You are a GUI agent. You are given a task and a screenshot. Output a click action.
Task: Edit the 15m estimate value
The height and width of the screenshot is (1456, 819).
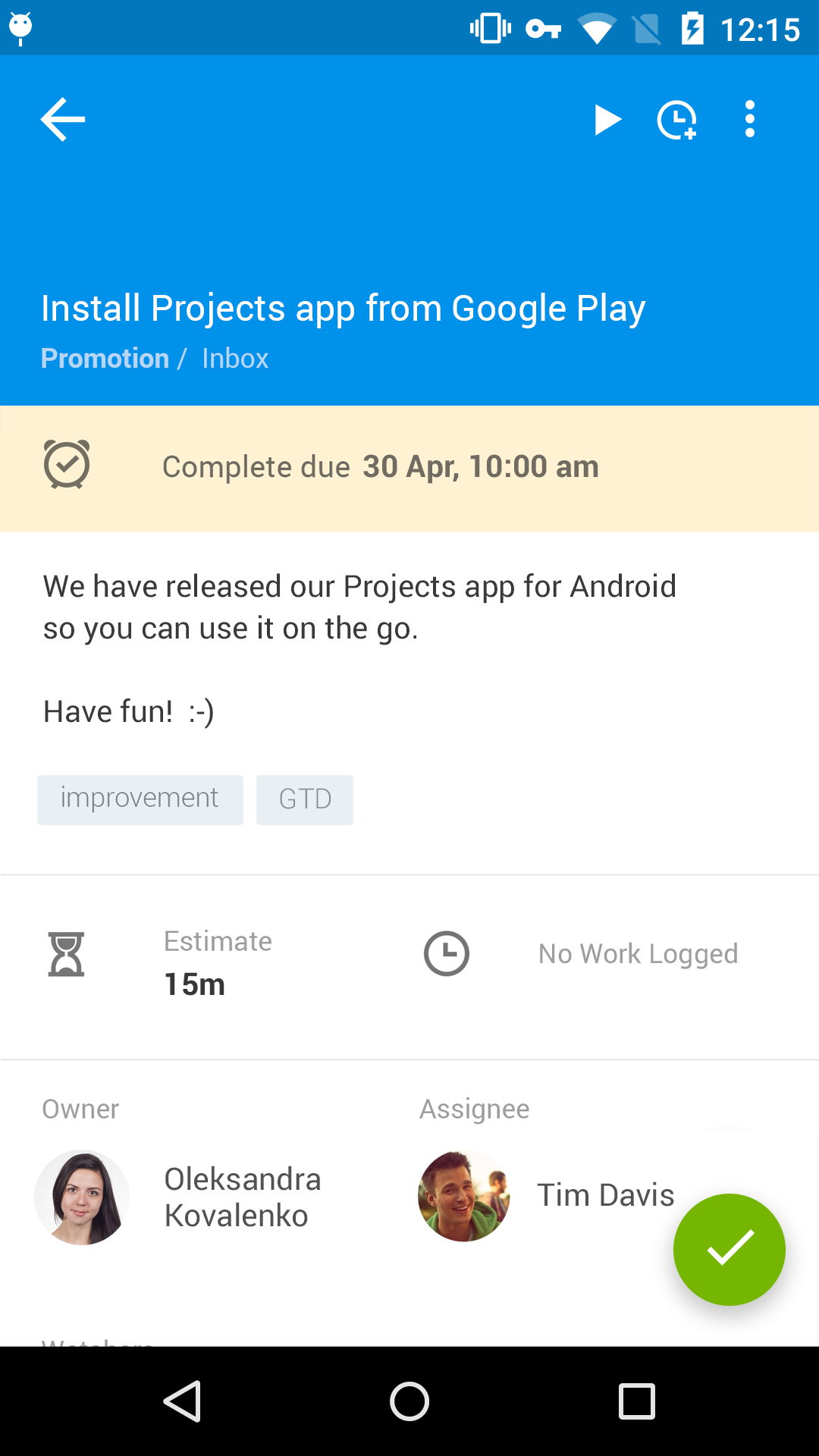click(x=195, y=984)
